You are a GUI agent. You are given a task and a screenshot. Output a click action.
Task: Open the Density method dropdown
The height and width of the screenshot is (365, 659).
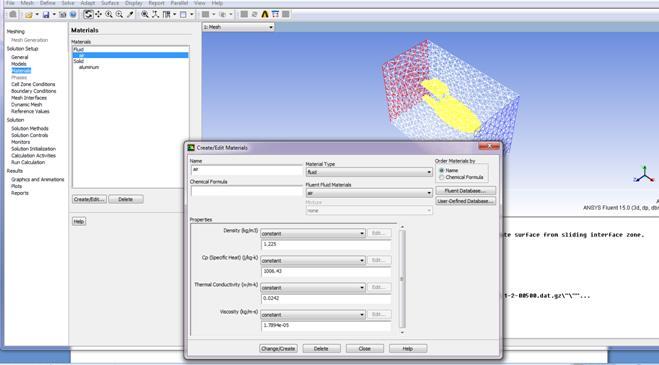pos(313,233)
